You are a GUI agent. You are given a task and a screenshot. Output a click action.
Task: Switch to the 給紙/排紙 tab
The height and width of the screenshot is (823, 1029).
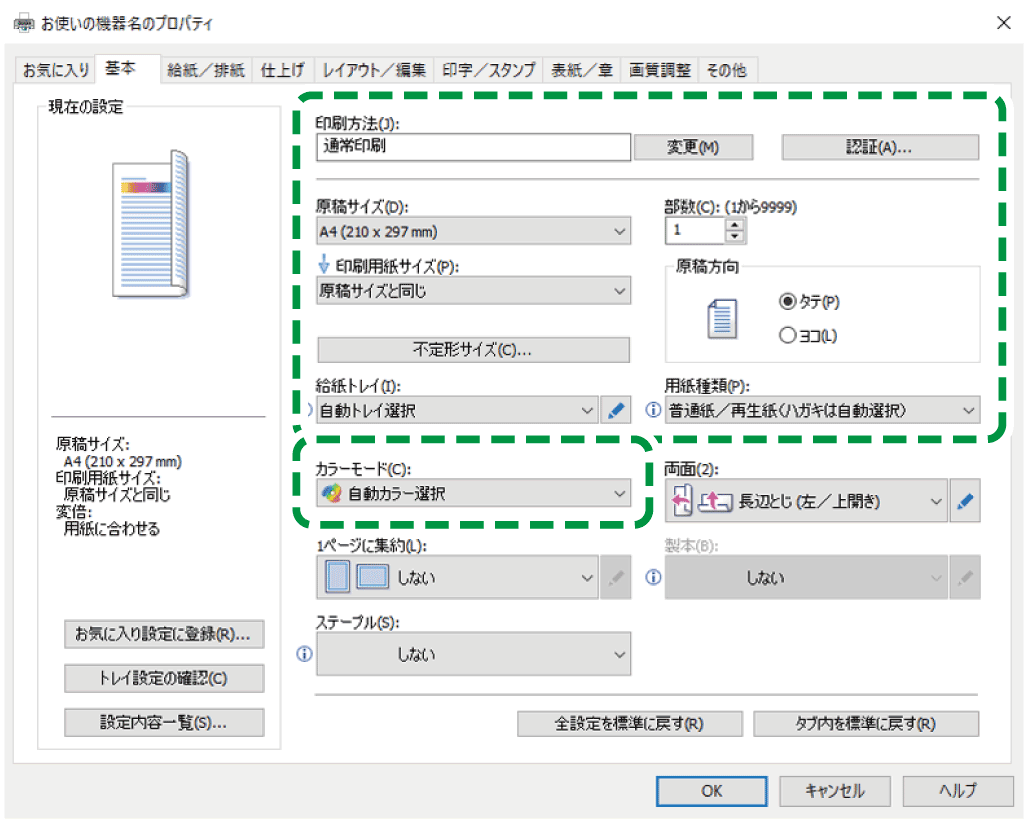click(x=206, y=70)
